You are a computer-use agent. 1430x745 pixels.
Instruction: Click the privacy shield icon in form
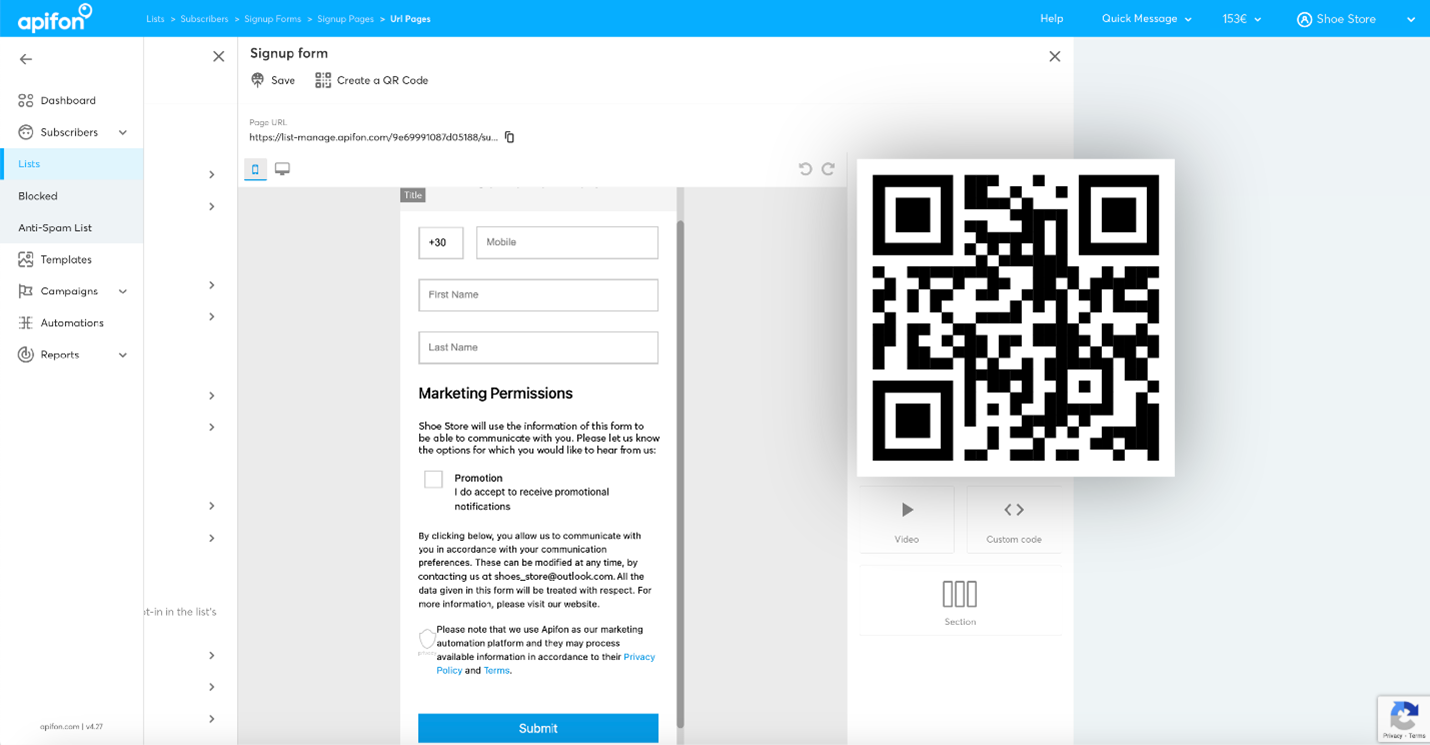427,640
